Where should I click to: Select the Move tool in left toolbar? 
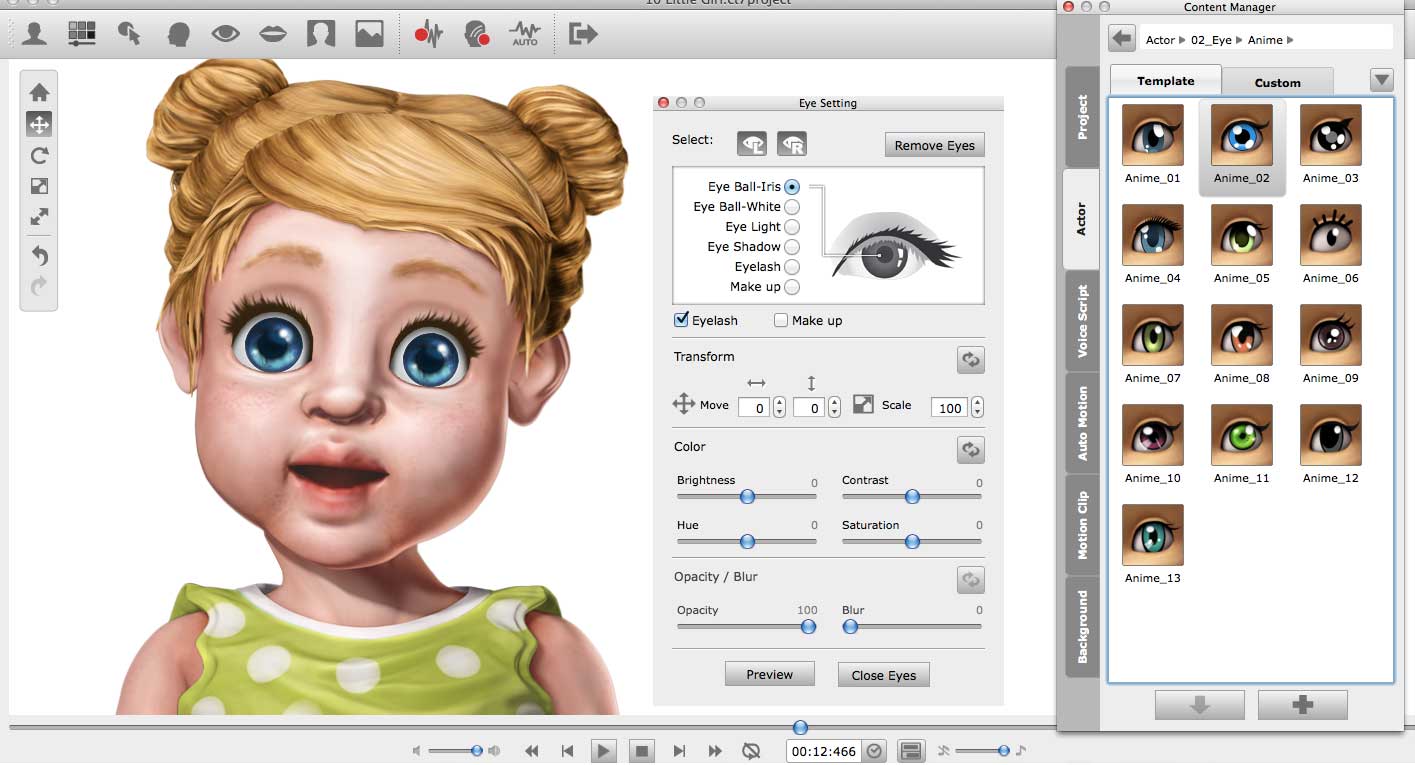(x=39, y=124)
